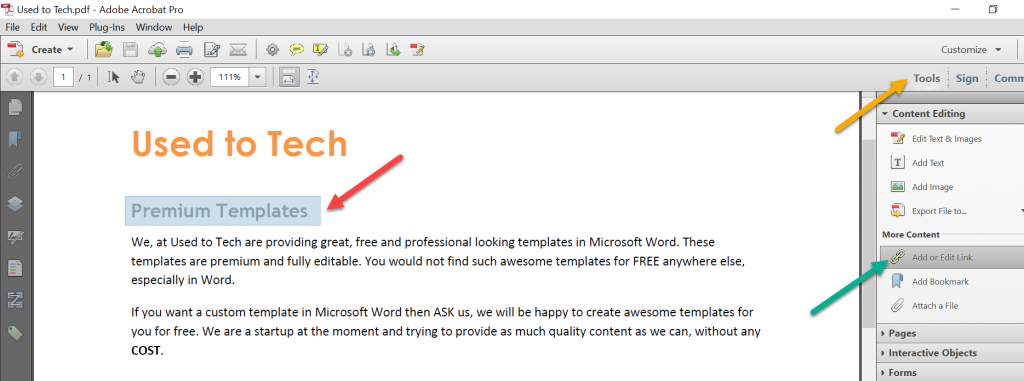Screen dimensions: 1024x381
Task: Select Add or Edit Link tool
Action: point(951,257)
